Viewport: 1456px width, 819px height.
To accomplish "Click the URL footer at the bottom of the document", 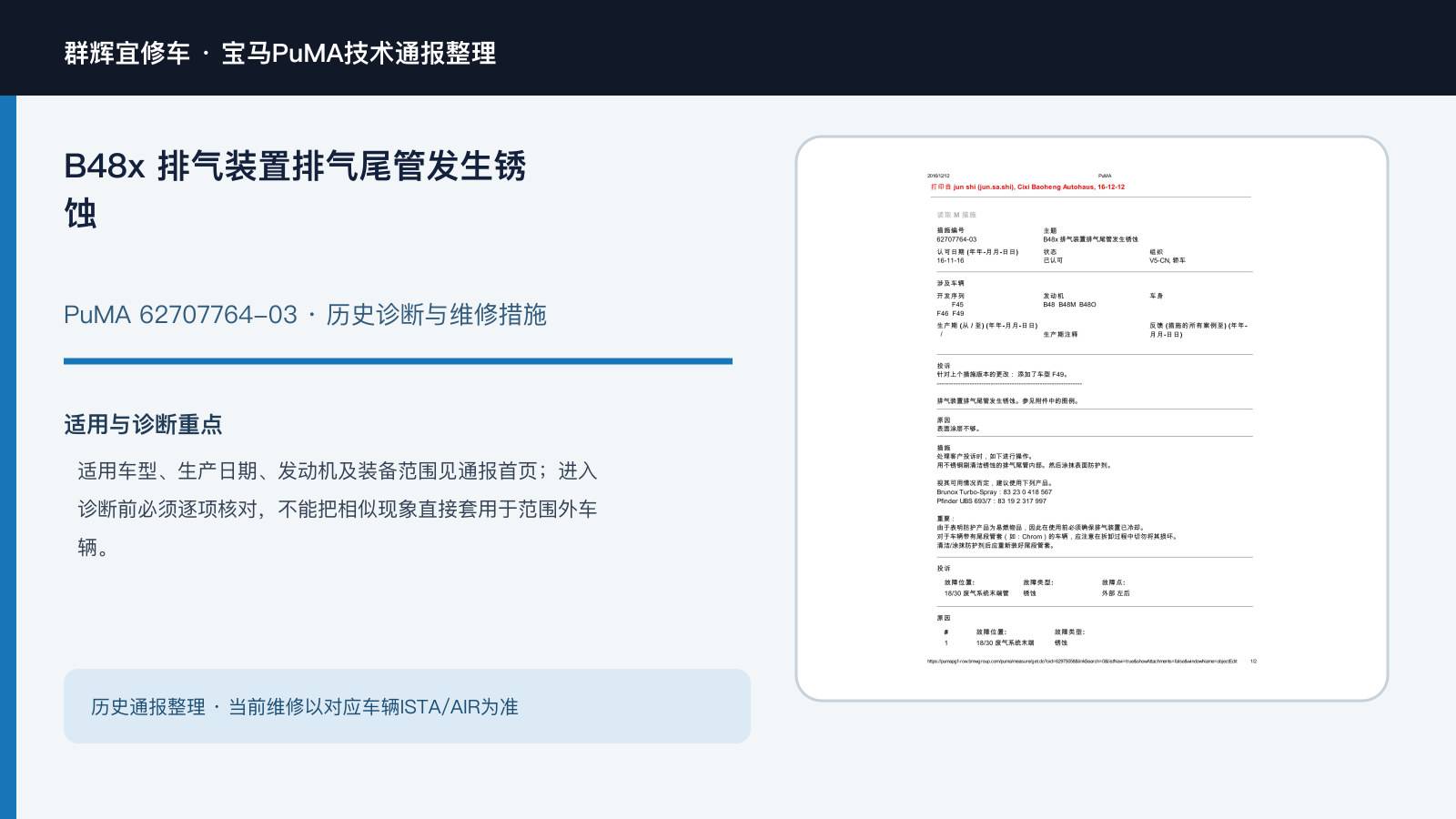I will pyautogui.click(x=1082, y=662).
